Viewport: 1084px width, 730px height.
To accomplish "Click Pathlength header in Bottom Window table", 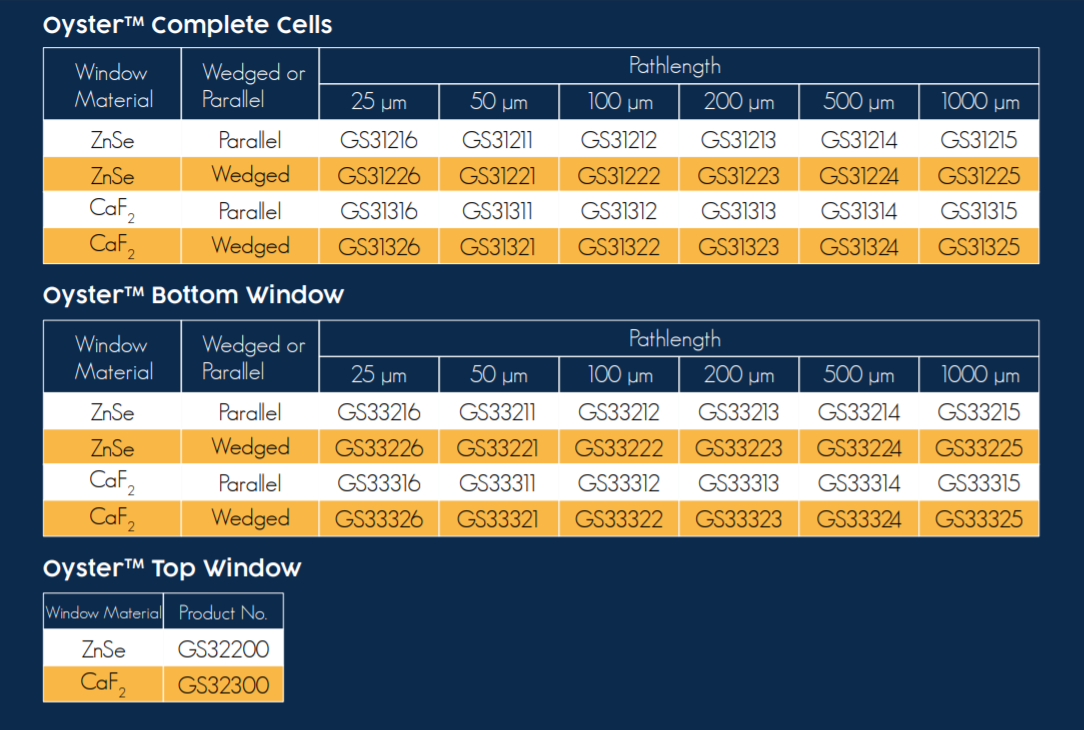I will [x=675, y=339].
